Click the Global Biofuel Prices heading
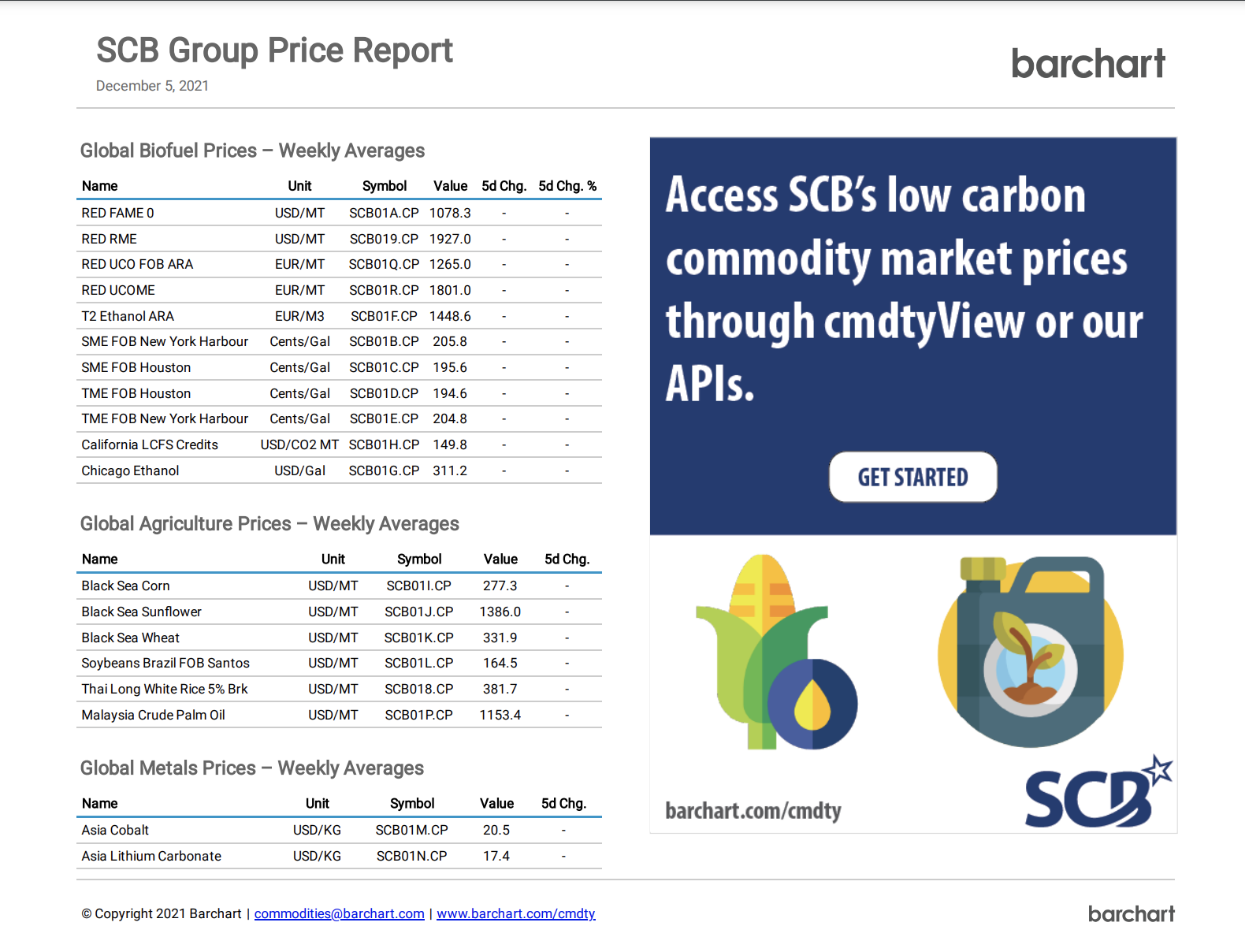This screenshot has width=1245, height=952. pyautogui.click(x=252, y=151)
